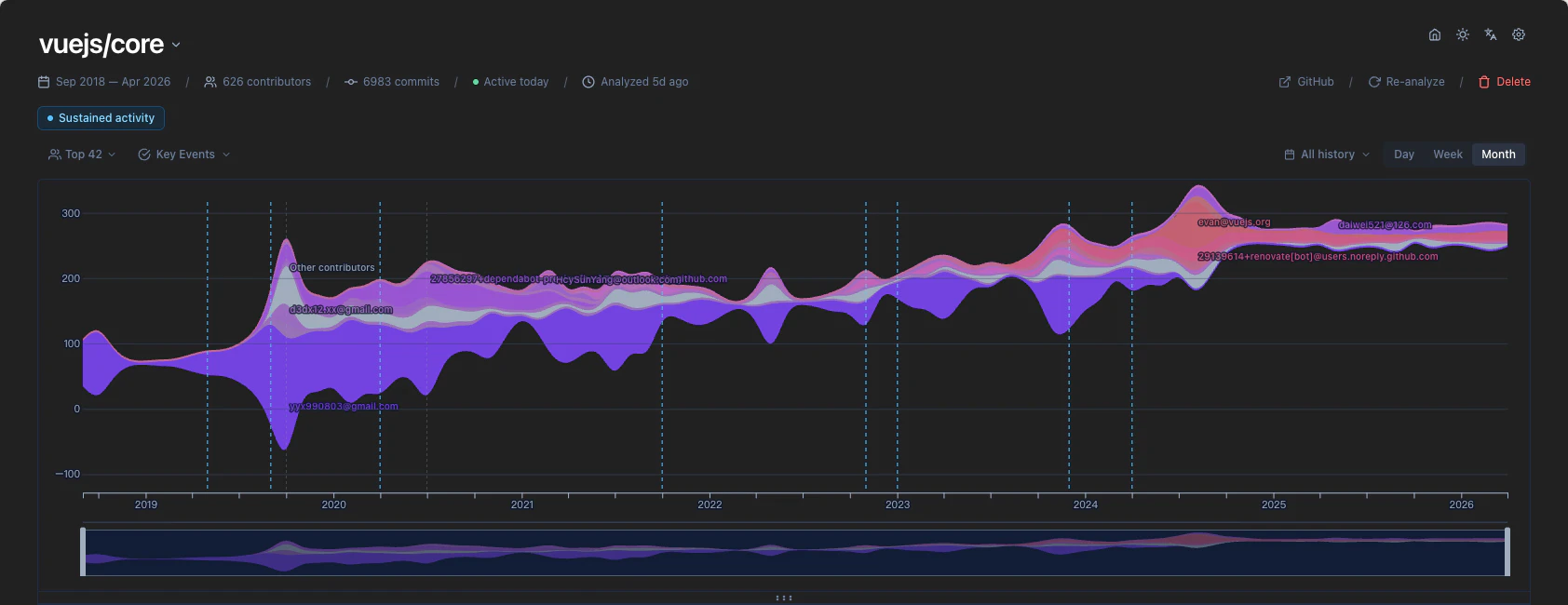Click the Active today status

pos(510,82)
